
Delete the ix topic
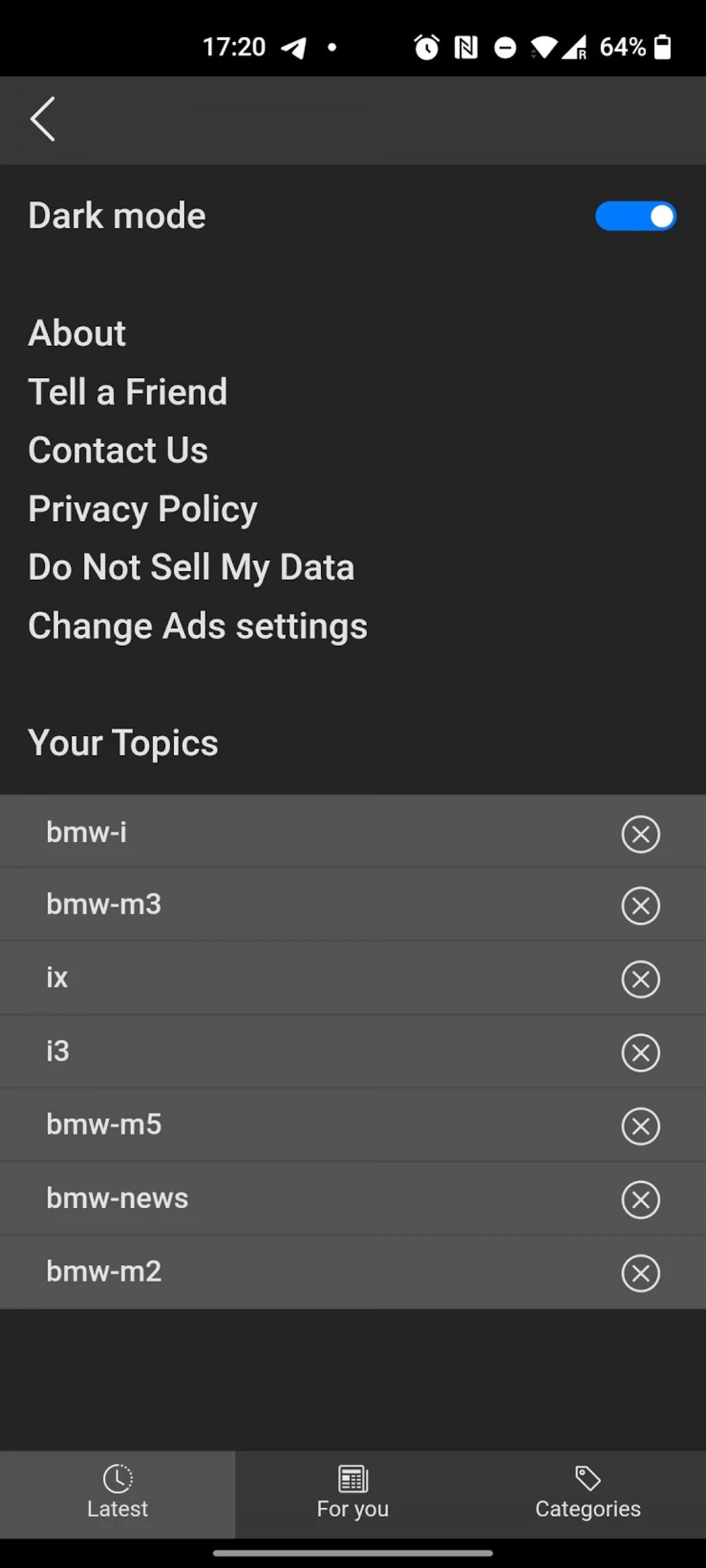tap(640, 979)
